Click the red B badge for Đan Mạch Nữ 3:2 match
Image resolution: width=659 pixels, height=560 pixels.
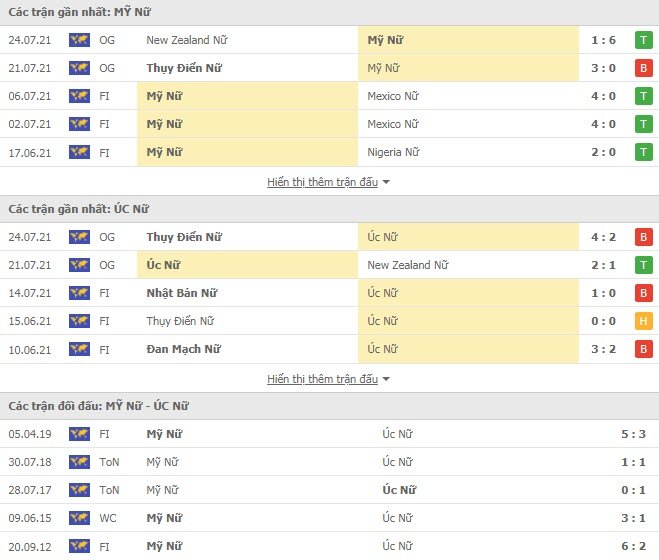coord(643,349)
